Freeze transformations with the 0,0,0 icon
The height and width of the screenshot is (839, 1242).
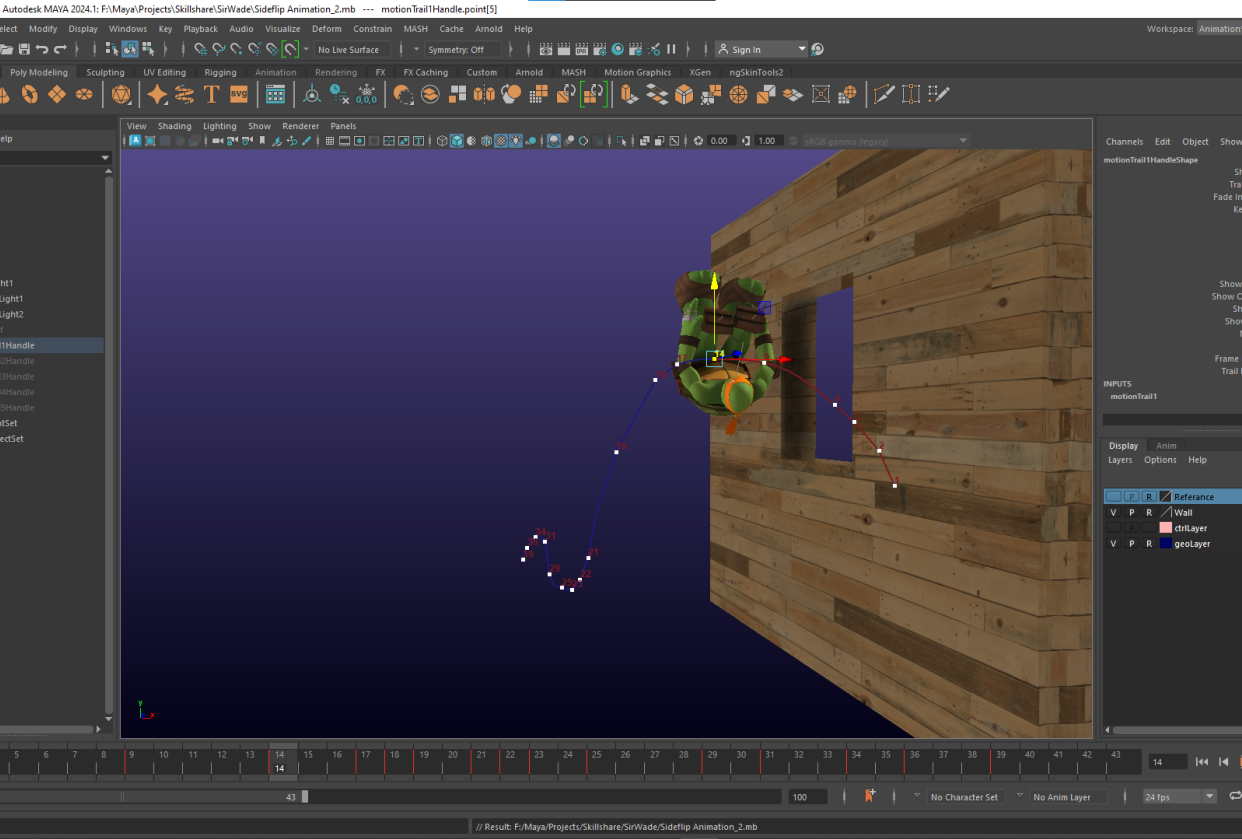point(366,94)
